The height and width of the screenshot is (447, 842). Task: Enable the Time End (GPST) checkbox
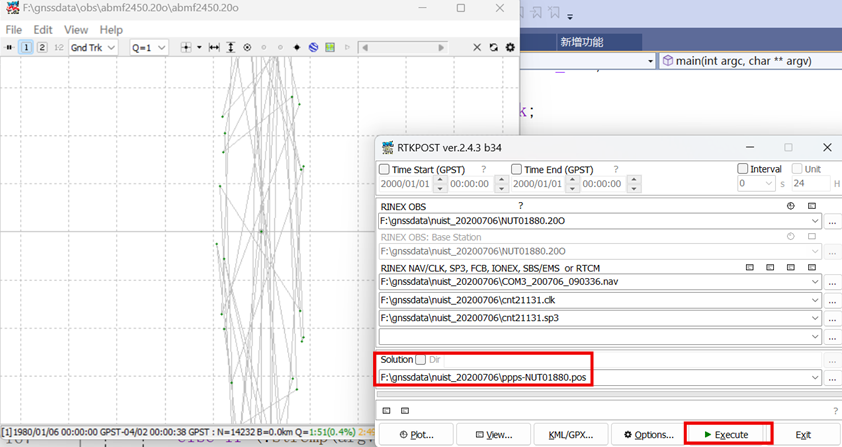coord(517,169)
